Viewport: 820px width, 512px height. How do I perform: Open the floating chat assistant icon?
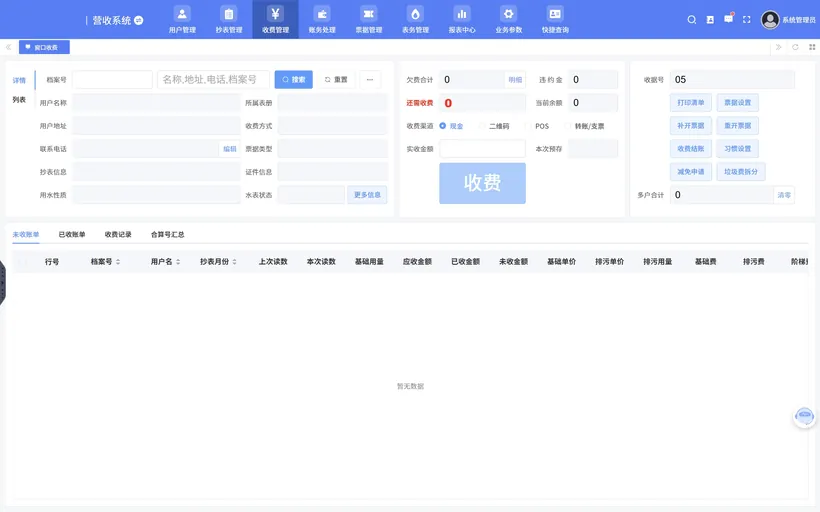point(804,417)
